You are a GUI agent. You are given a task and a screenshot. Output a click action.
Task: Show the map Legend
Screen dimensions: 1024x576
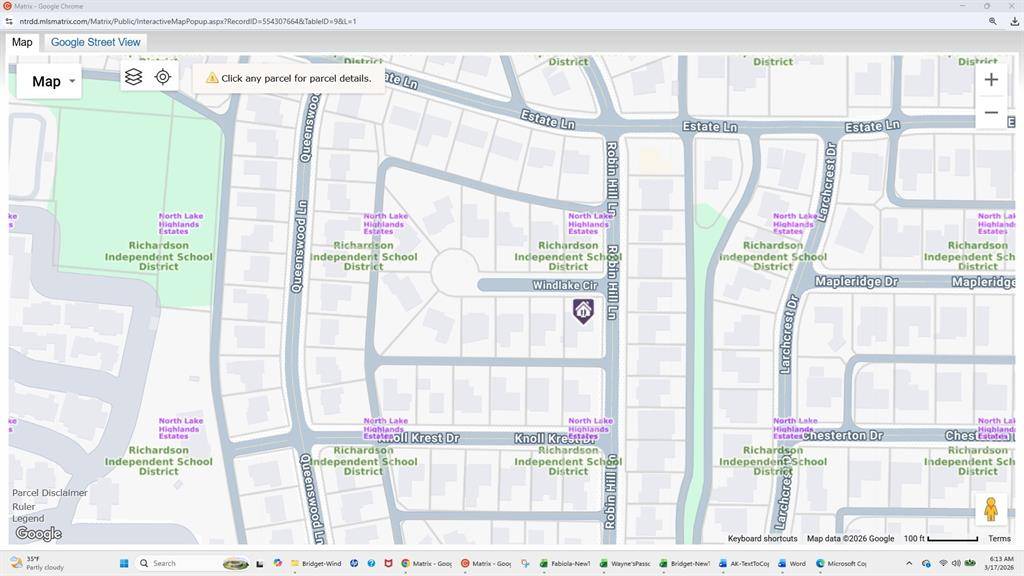(28, 519)
